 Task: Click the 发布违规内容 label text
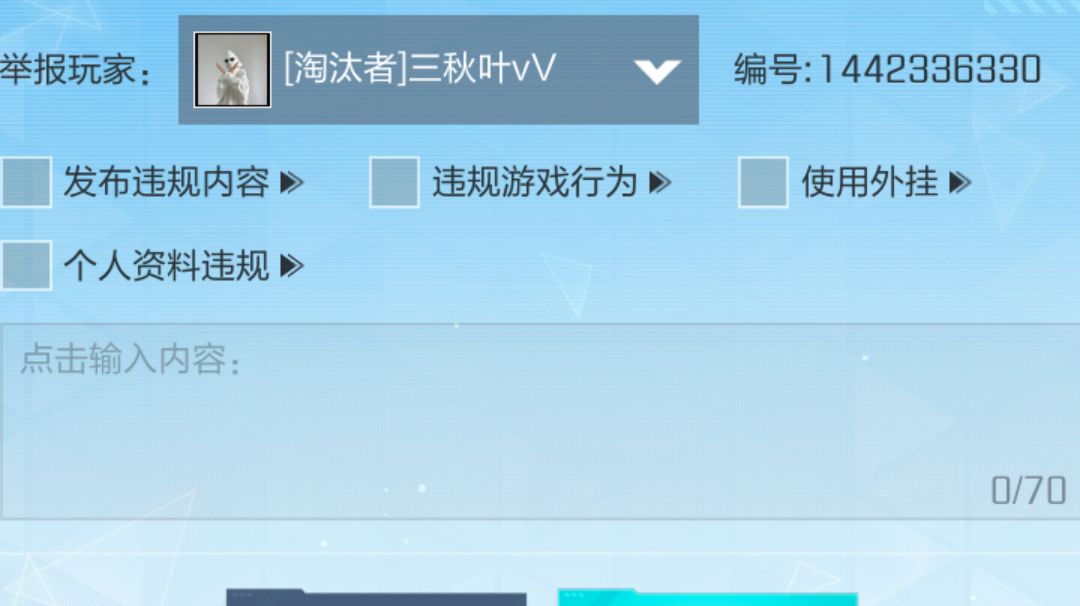click(166, 182)
